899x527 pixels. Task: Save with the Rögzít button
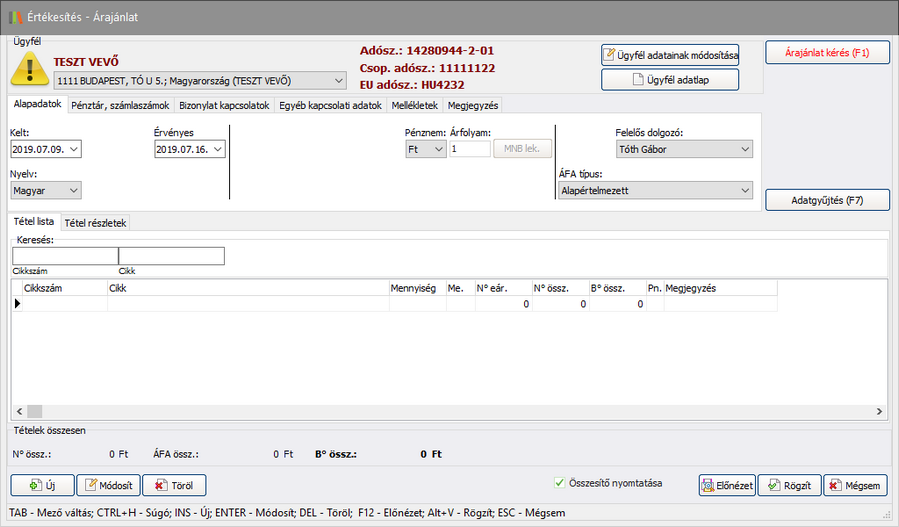[x=789, y=486]
